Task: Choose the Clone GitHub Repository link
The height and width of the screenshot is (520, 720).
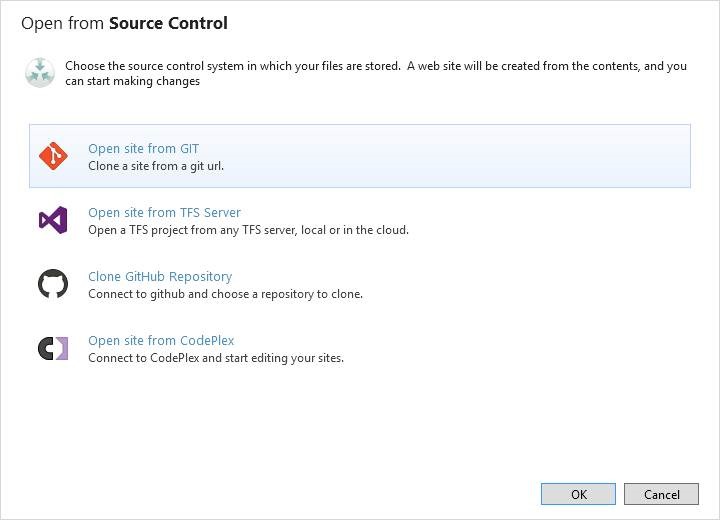Action: point(160,277)
